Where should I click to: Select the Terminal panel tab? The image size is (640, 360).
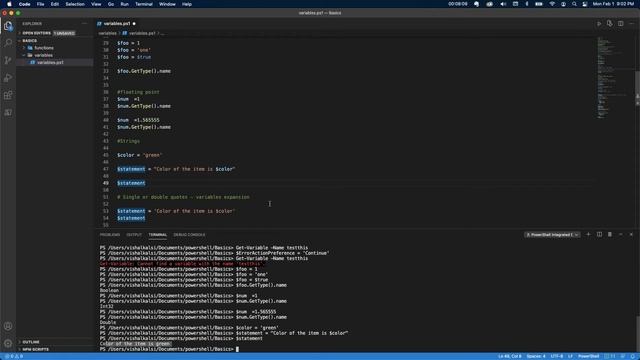158,235
